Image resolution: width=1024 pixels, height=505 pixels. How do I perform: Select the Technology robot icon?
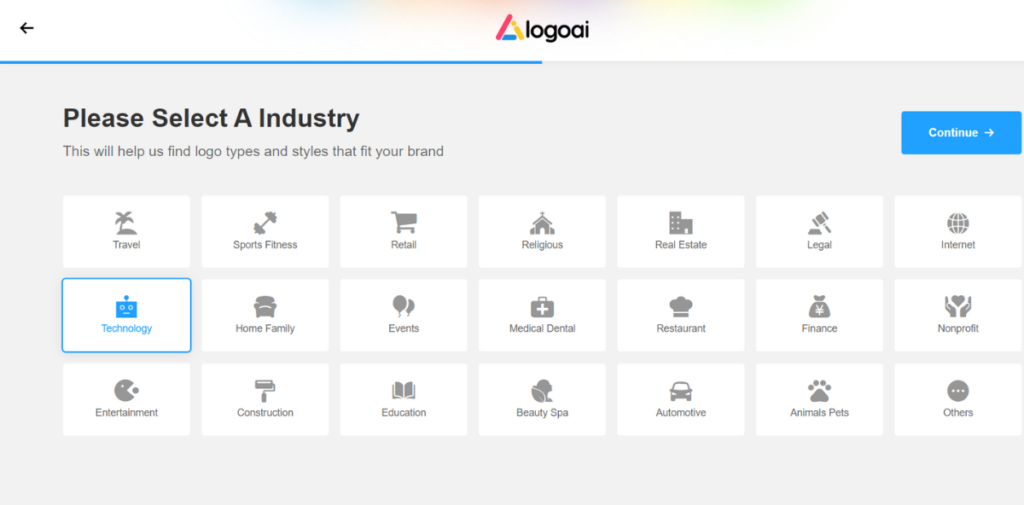point(126,306)
